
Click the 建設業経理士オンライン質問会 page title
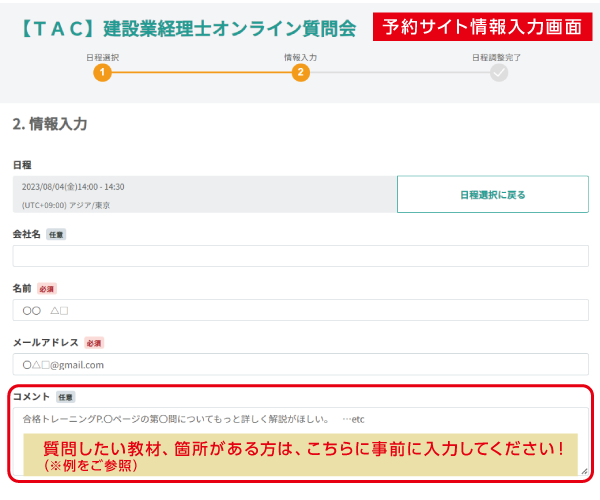tap(188, 27)
